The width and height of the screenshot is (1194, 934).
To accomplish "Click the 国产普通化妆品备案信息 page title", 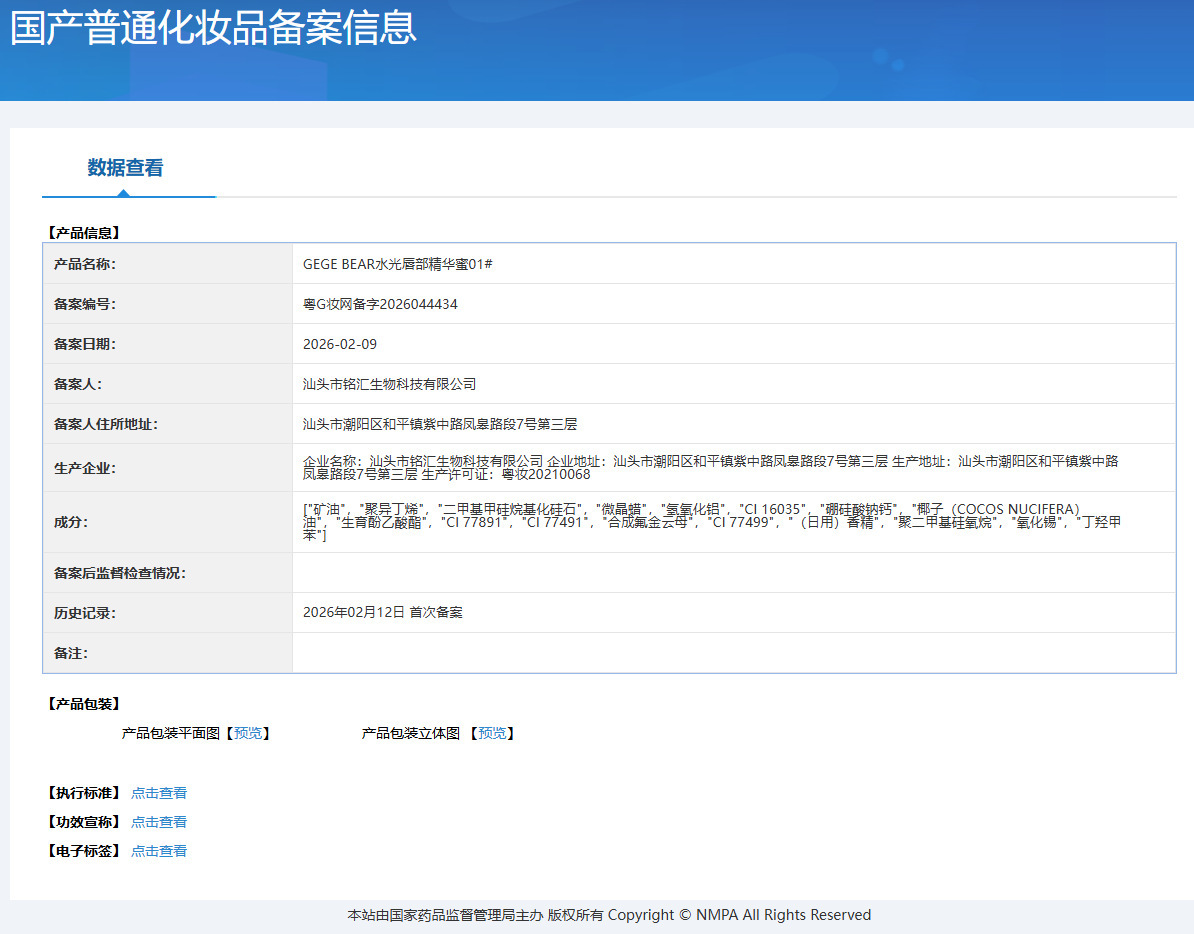I will tap(213, 28).
